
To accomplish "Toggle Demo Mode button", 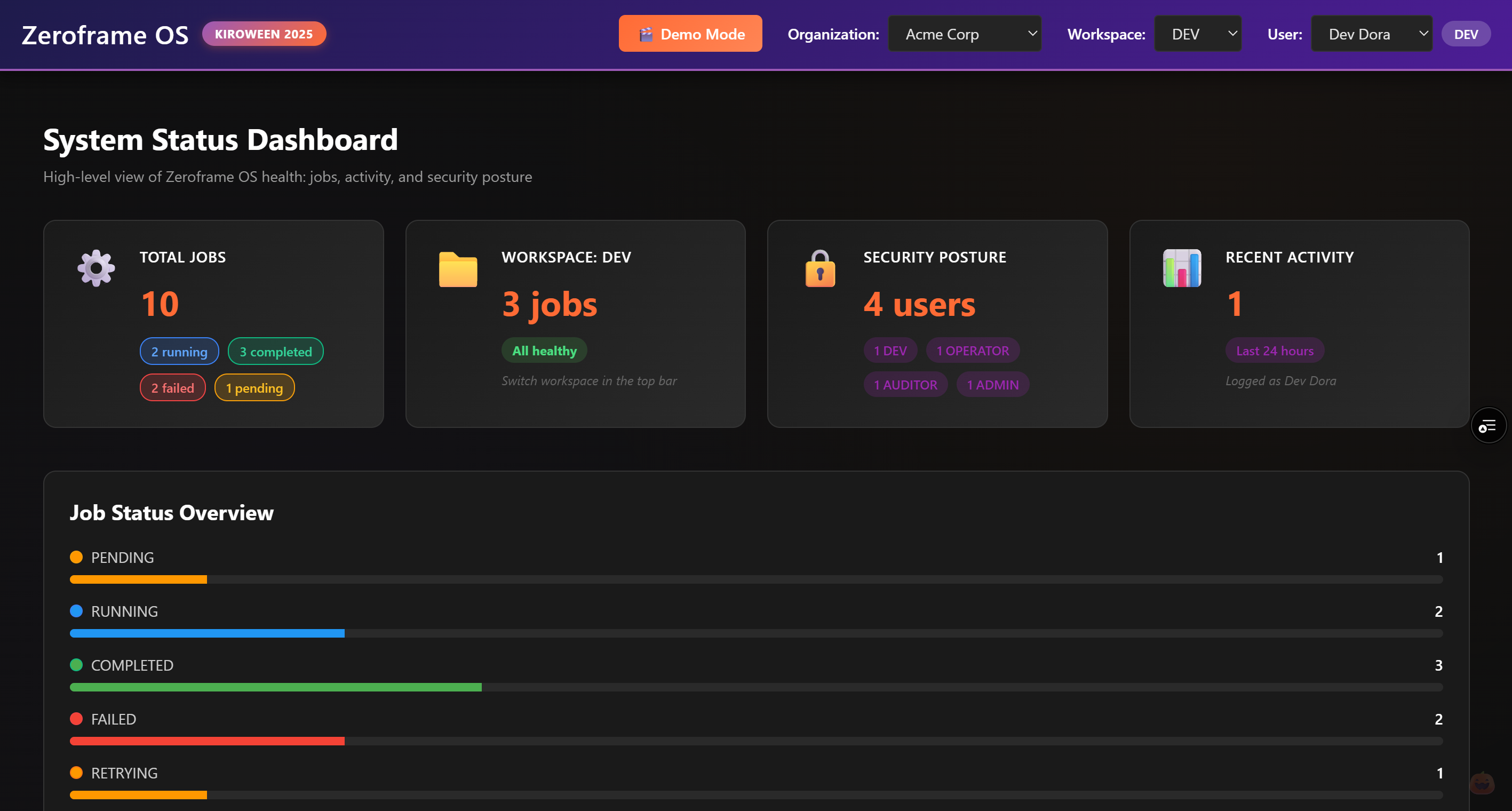I will click(x=690, y=34).
